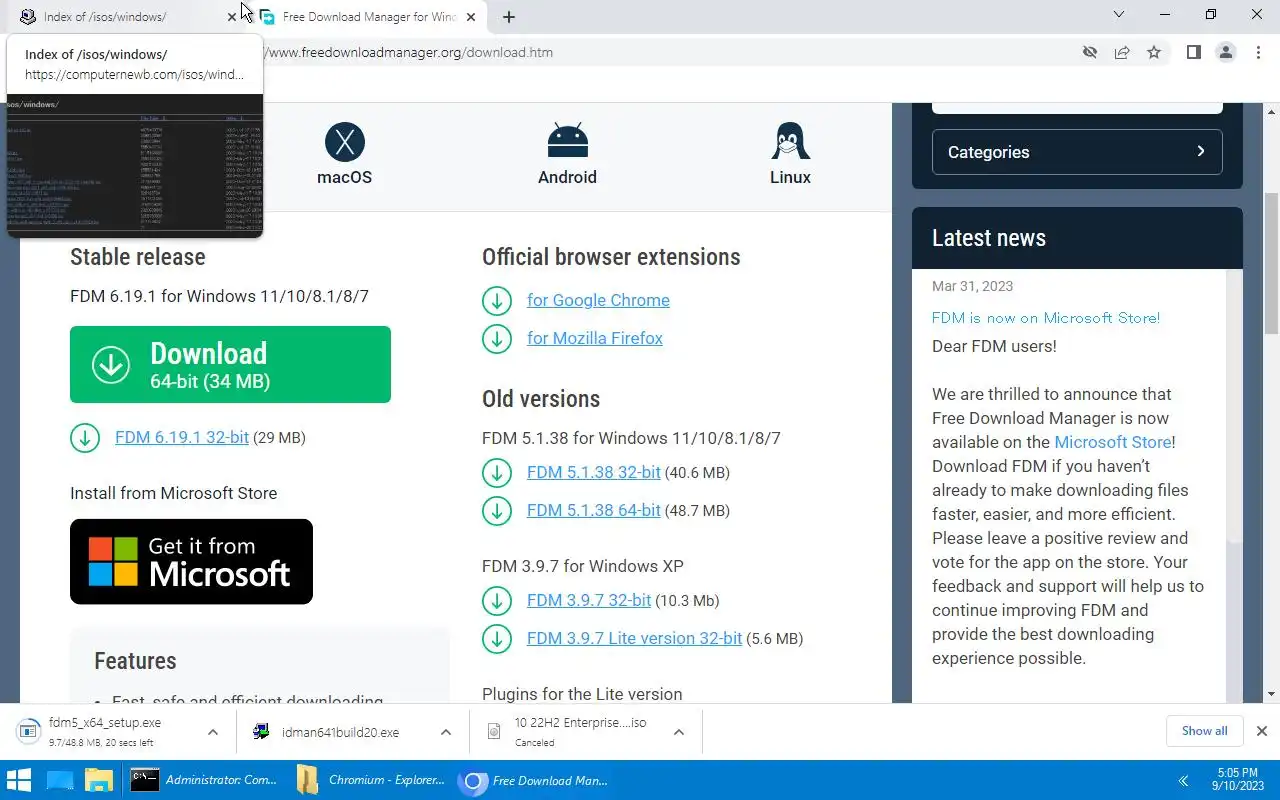Click the page vertical scrollbar thumb
The height and width of the screenshot is (800, 1280).
coord(1271,263)
